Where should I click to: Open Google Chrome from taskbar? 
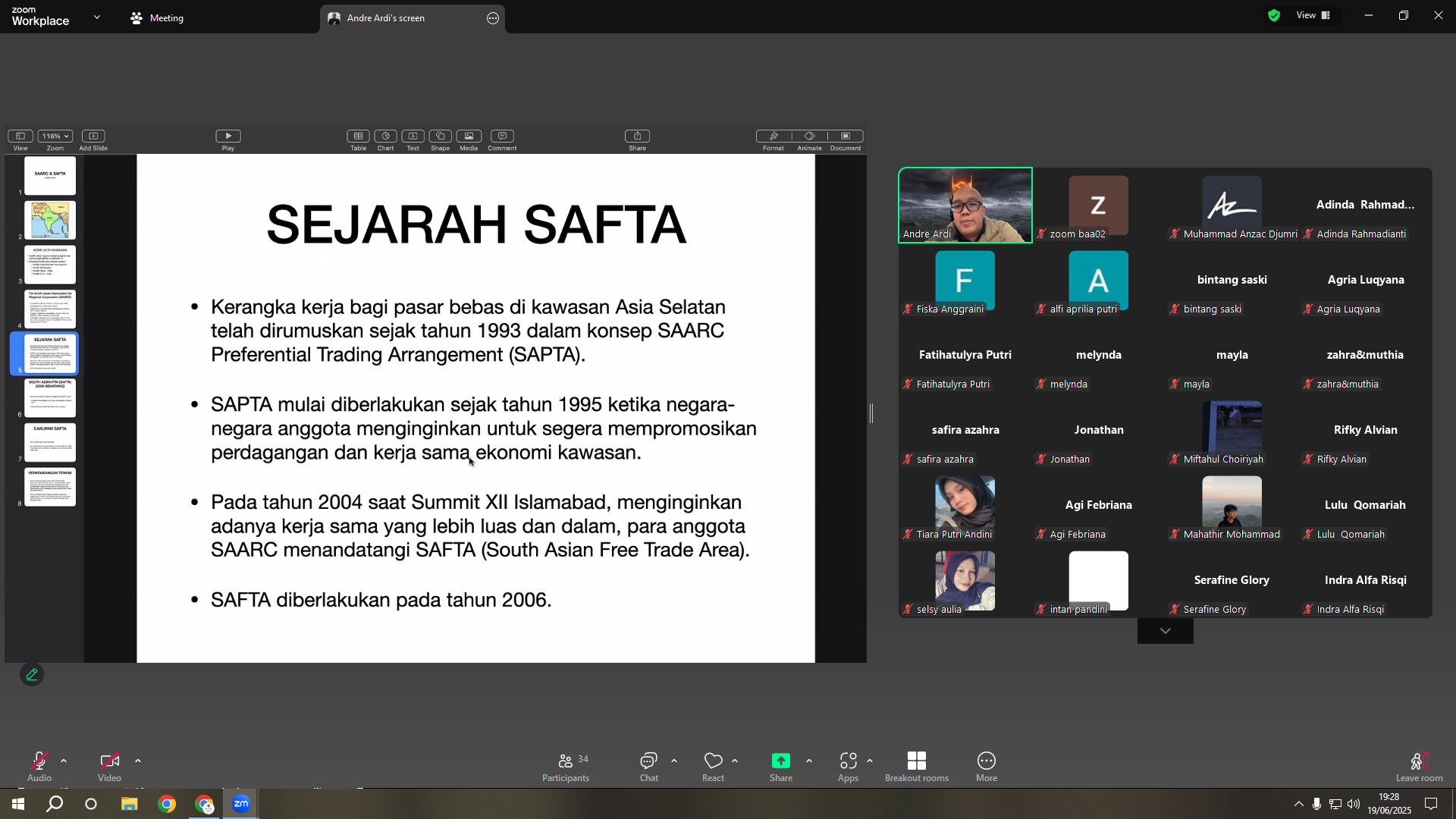167,804
